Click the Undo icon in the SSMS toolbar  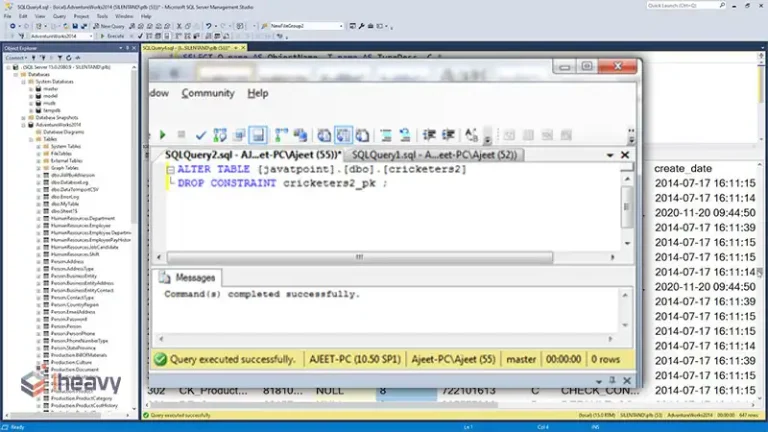[x=208, y=26]
